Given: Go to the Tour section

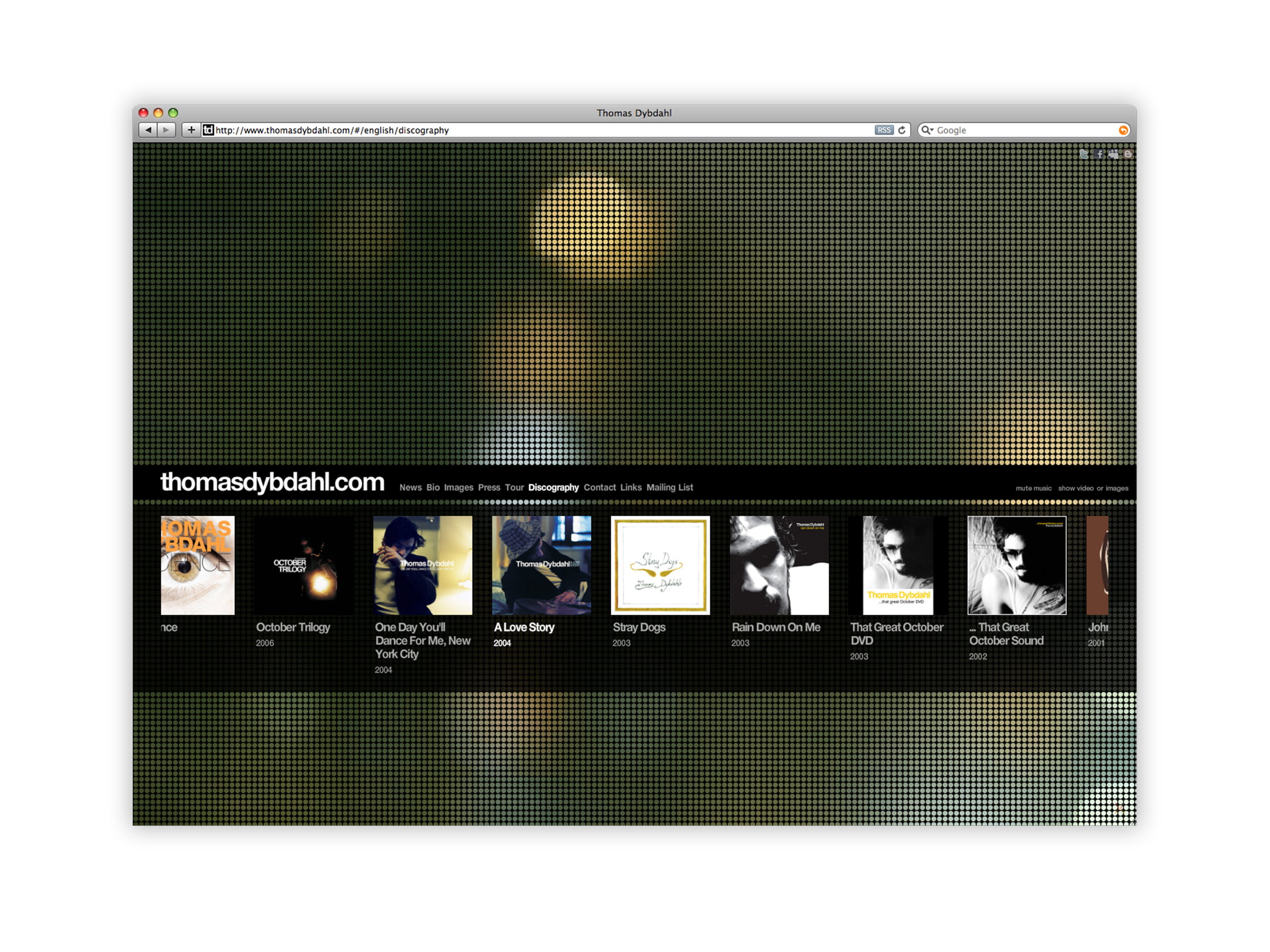Looking at the screenshot, I should point(514,487).
